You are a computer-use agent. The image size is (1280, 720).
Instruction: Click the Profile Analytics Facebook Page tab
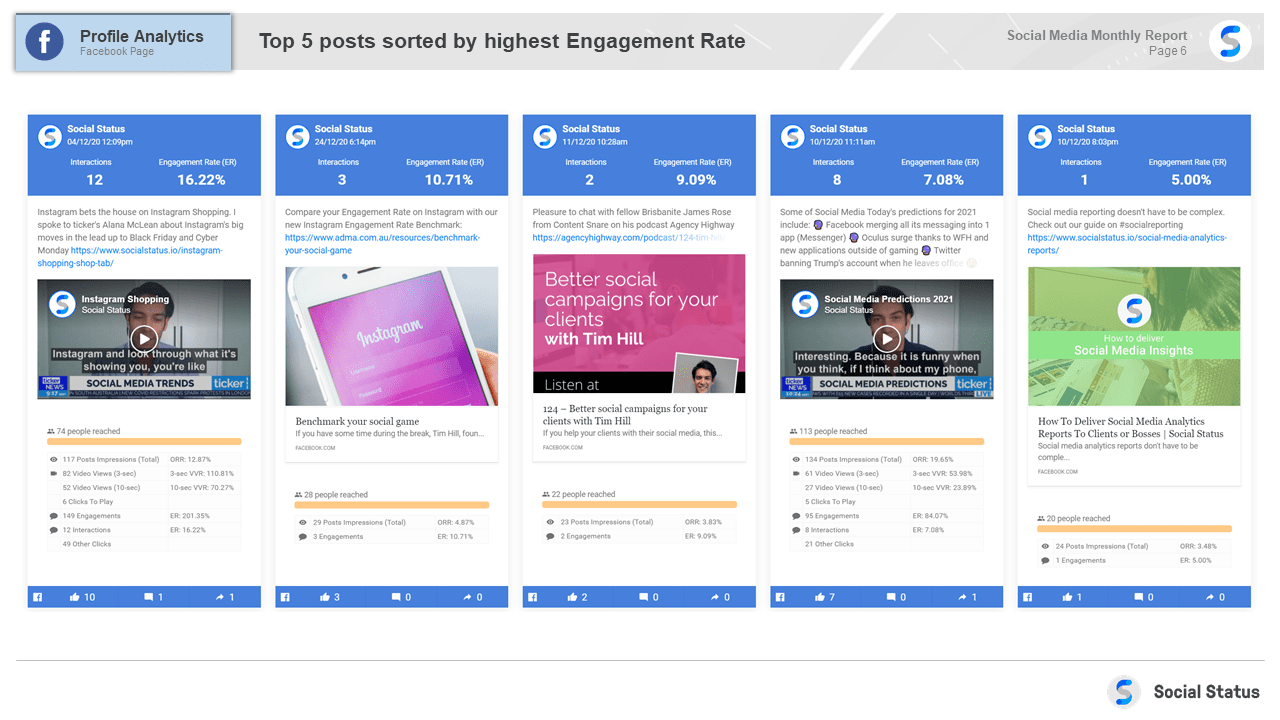[x=123, y=42]
